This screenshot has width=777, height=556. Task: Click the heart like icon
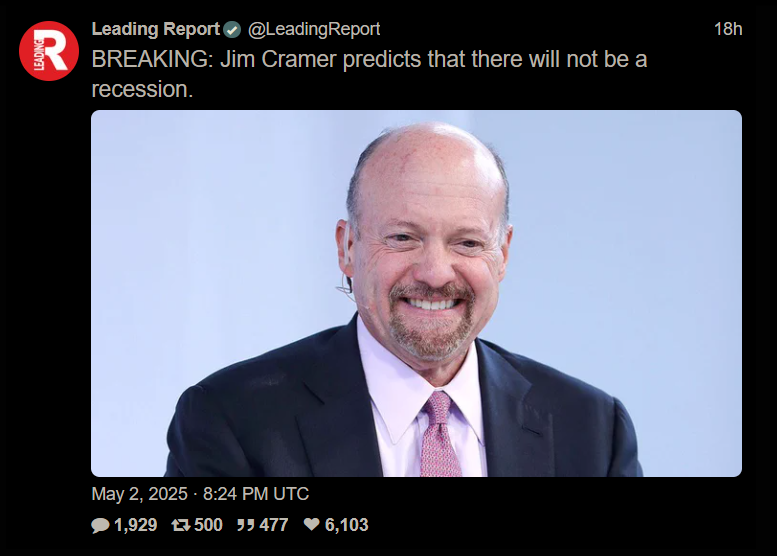[x=312, y=524]
